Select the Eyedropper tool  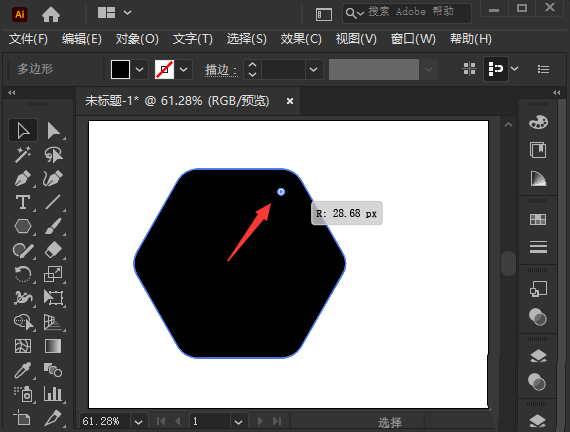point(23,370)
